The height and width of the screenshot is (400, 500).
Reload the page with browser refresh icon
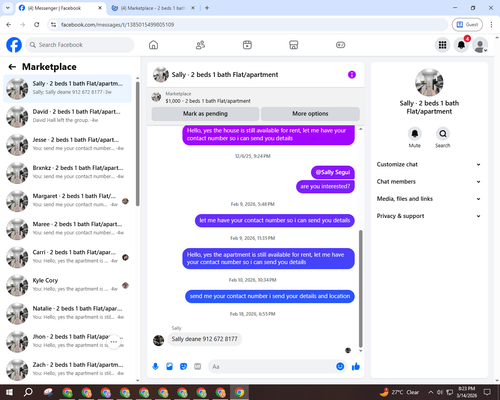(x=37, y=24)
